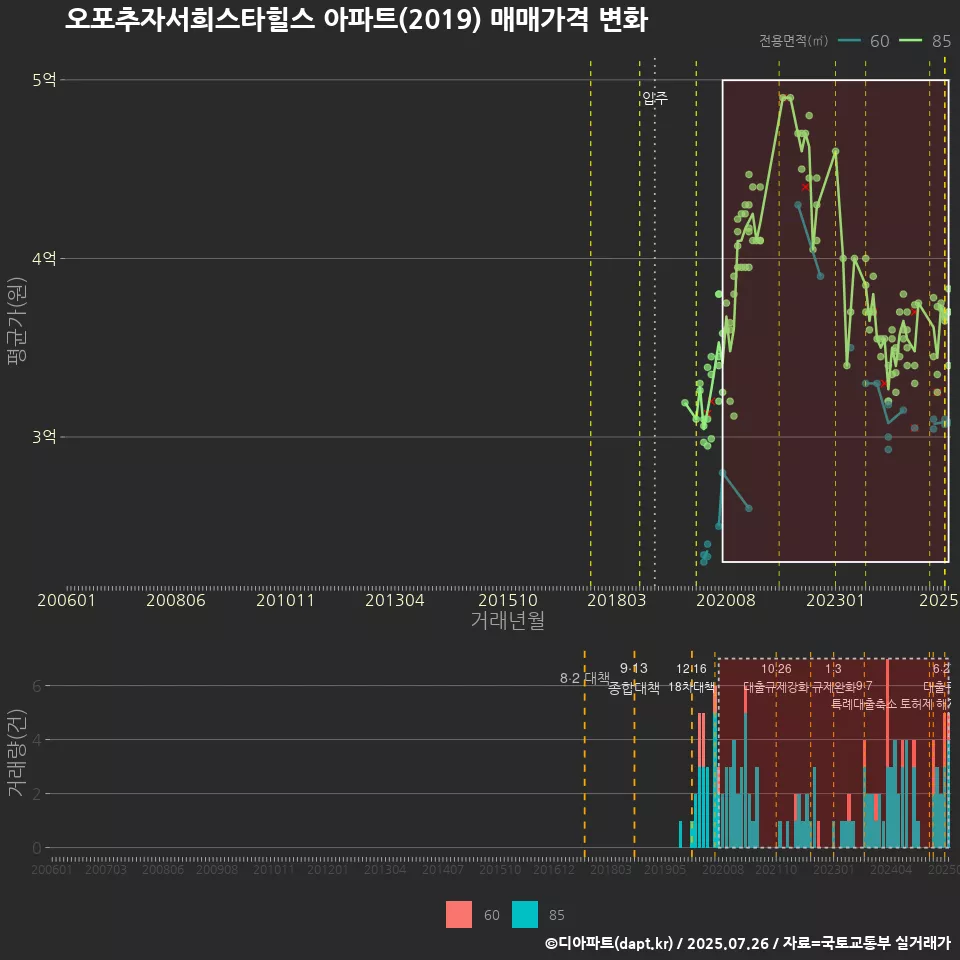Click the teal 85 swatch in bottom legend
The width and height of the screenshot is (960, 960).
[x=525, y=915]
